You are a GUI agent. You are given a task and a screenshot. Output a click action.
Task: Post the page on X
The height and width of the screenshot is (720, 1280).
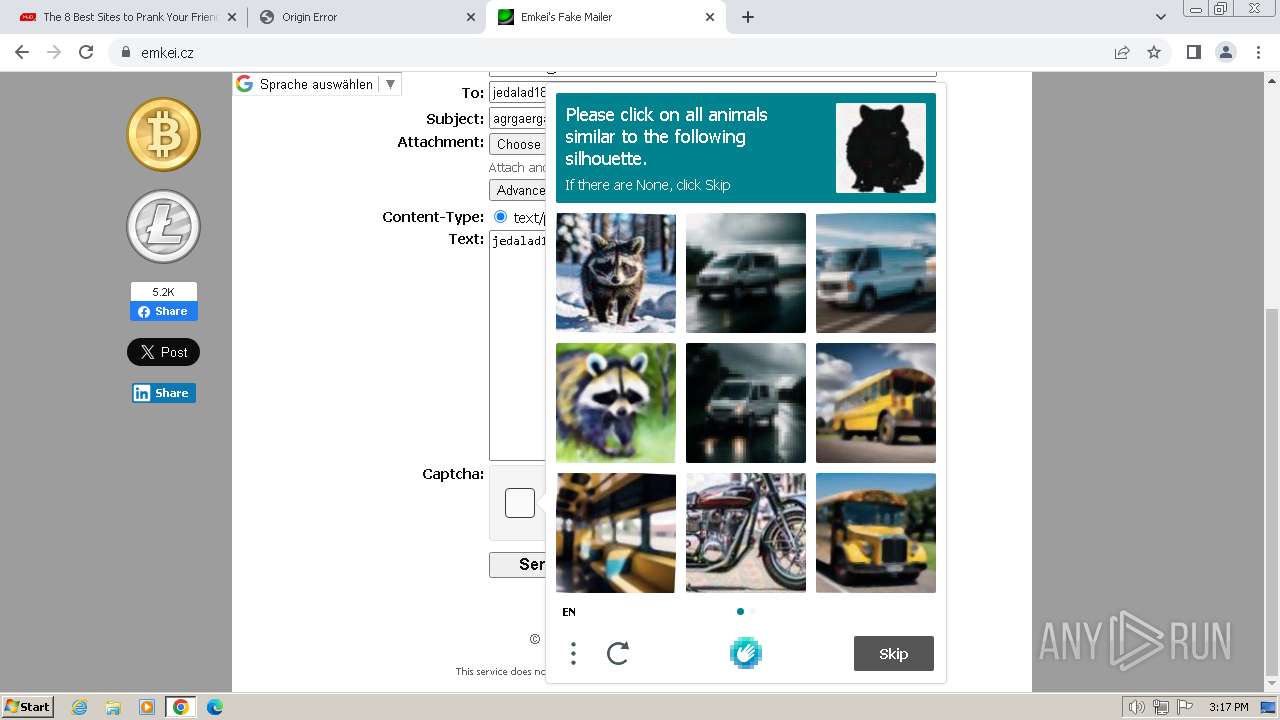163,352
